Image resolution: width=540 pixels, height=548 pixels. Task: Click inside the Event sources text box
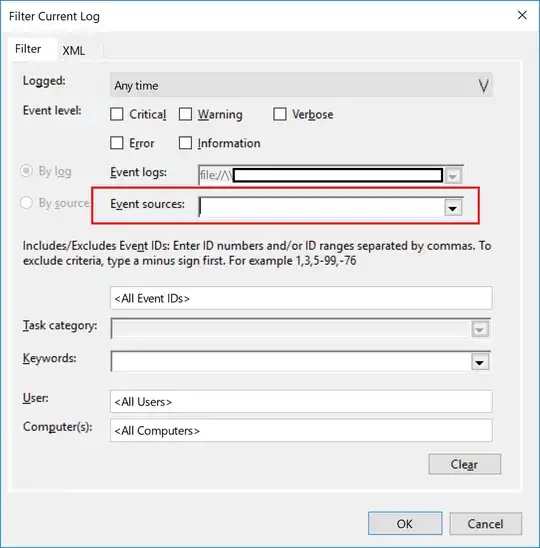click(x=322, y=208)
